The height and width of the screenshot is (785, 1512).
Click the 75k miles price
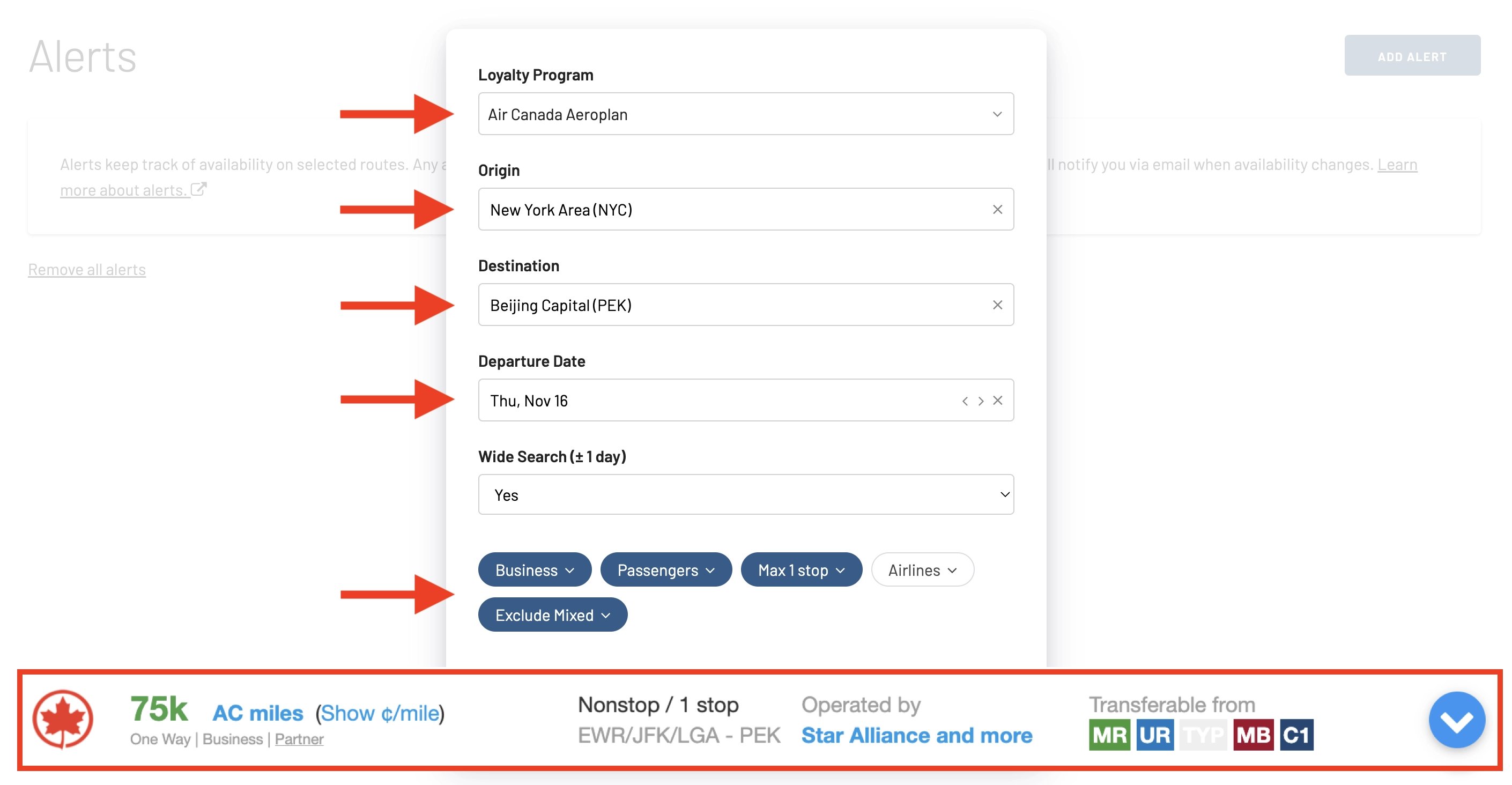pyautogui.click(x=159, y=709)
